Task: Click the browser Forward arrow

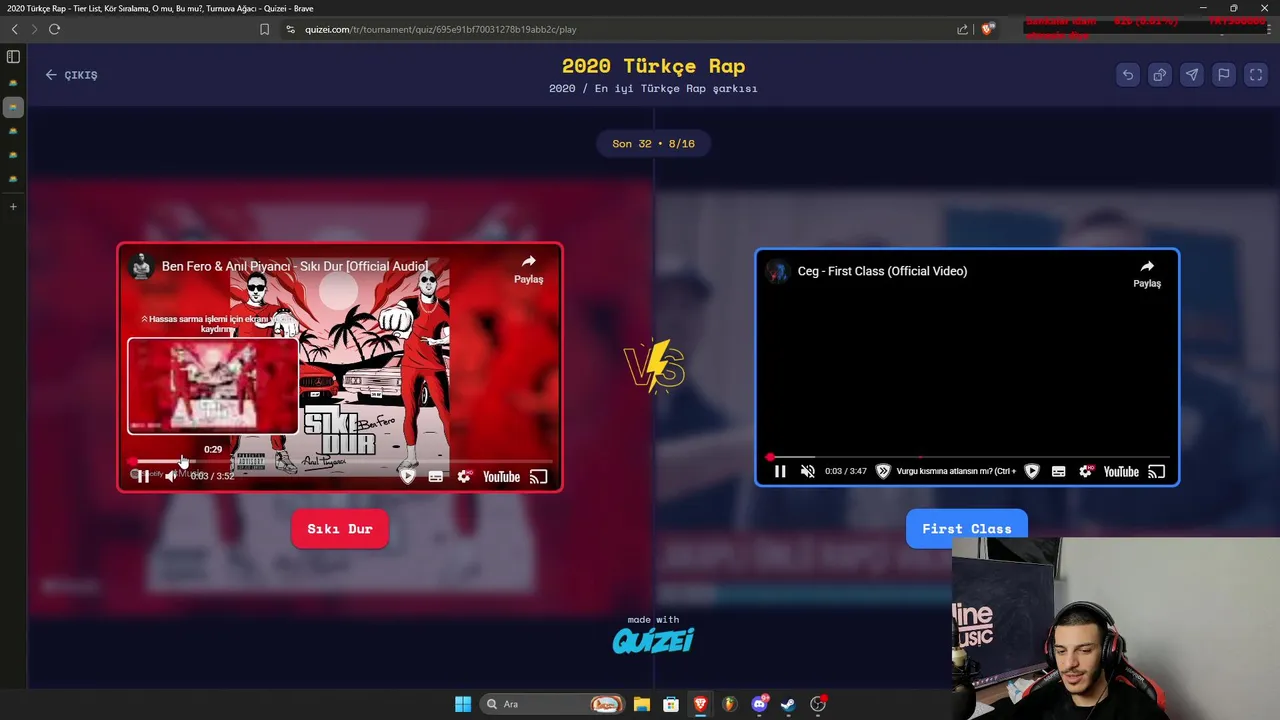Action: (x=34, y=29)
